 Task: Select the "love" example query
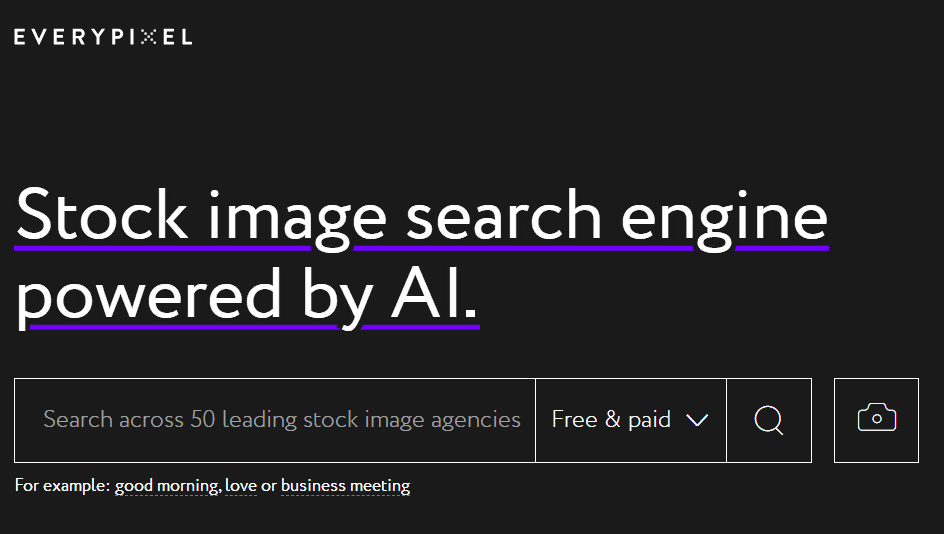[241, 487]
